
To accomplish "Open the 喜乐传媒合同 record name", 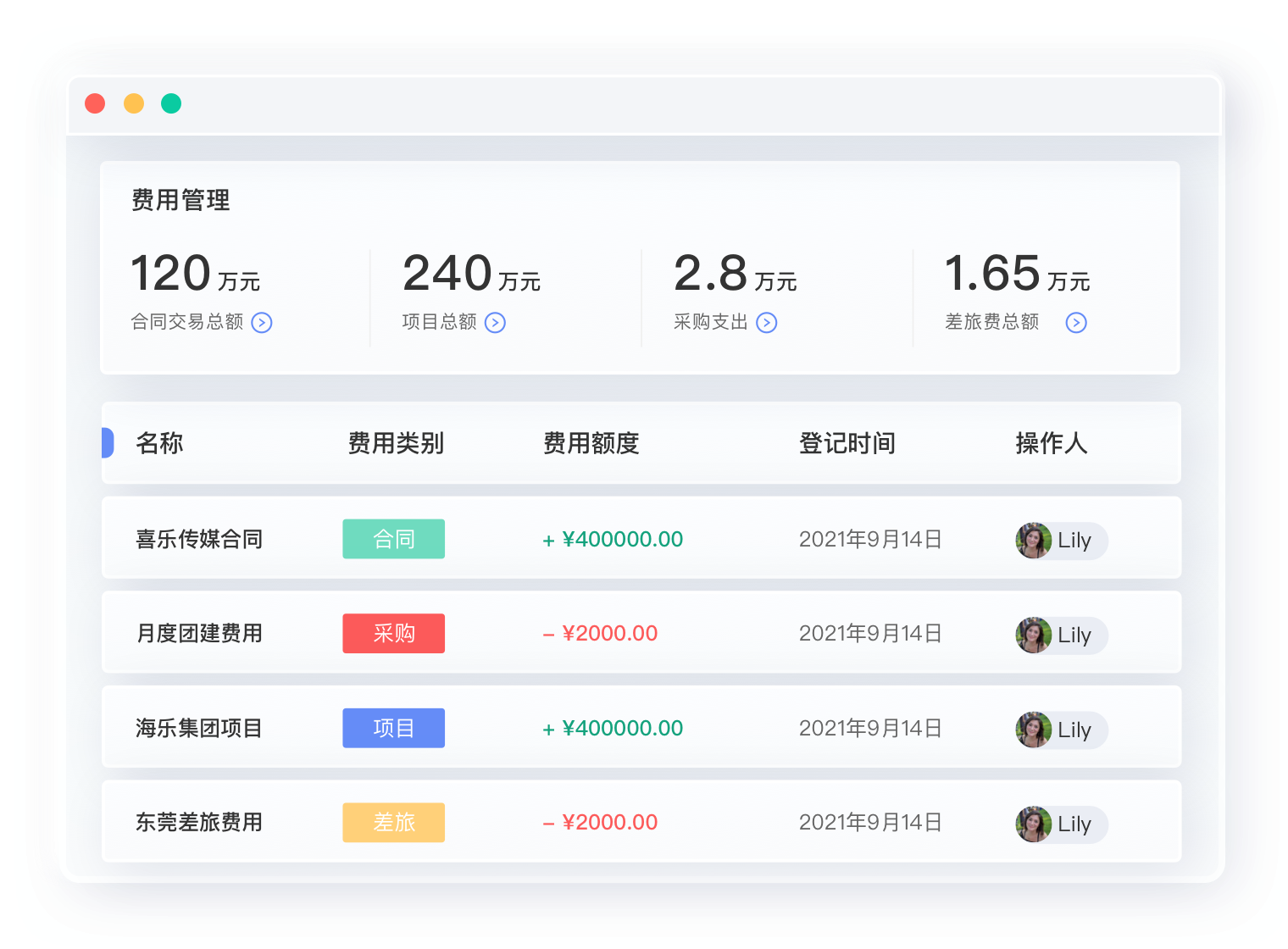I will point(199,539).
